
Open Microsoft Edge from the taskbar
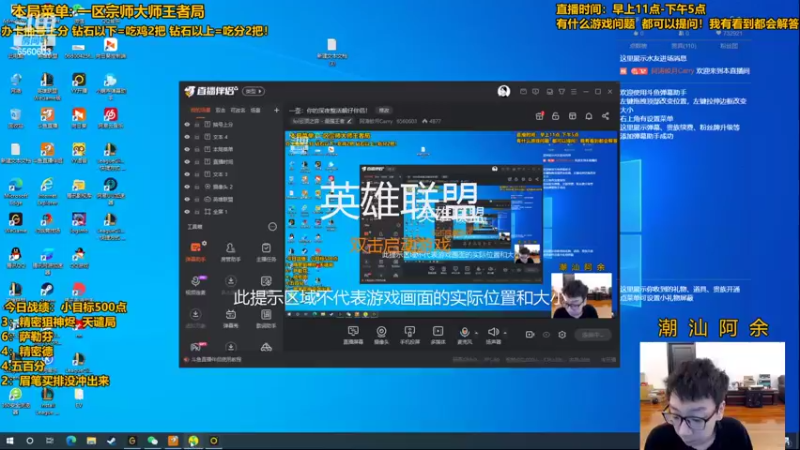71,441
